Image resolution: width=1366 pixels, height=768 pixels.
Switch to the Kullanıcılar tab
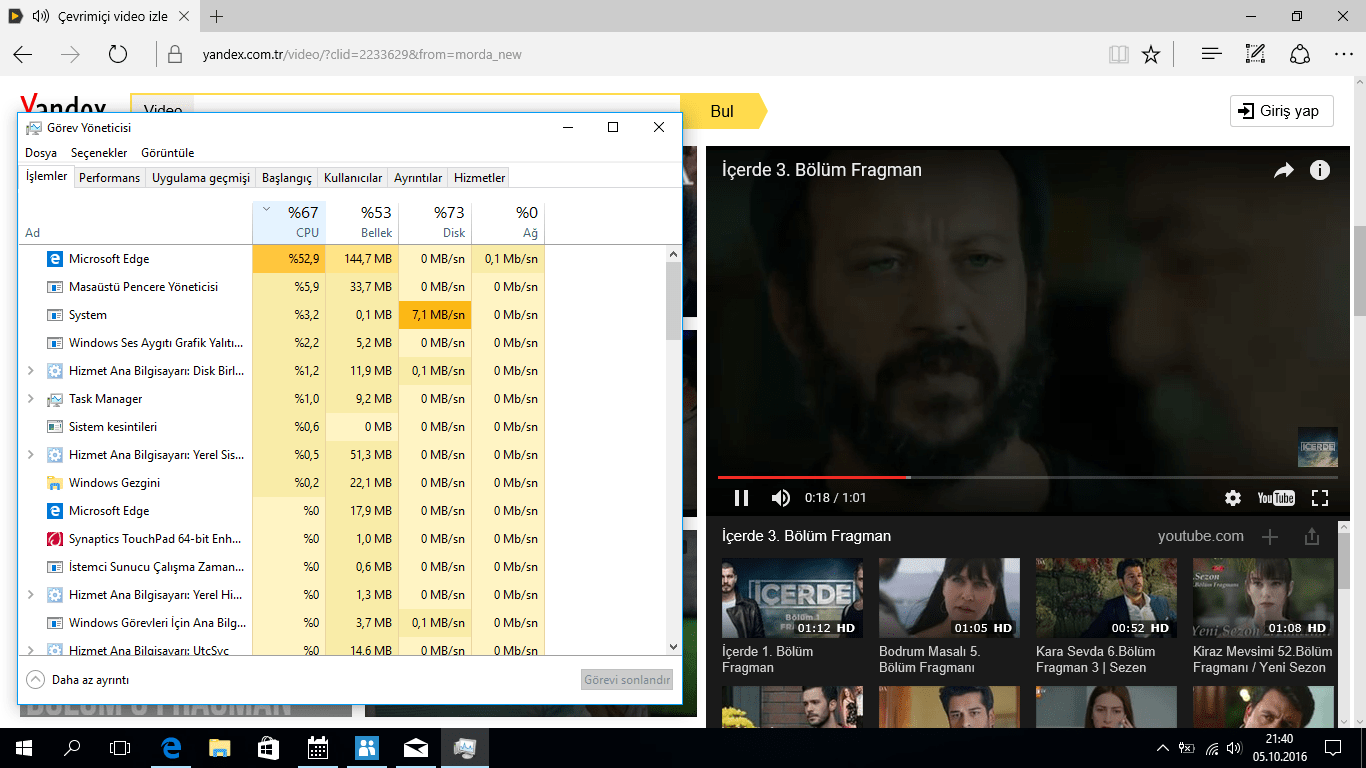tap(353, 178)
